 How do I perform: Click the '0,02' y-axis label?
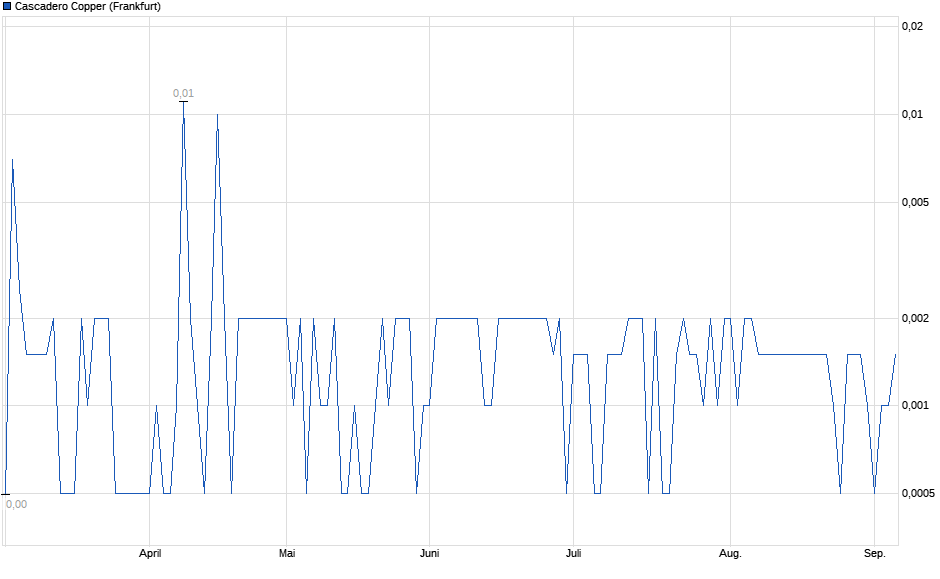[912, 26]
